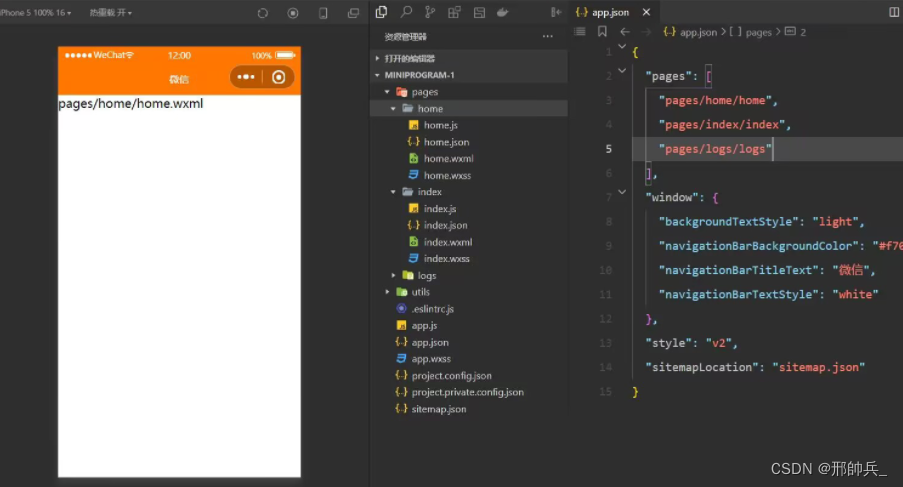Close the app.json editor tab
903x487 pixels.
tap(646, 12)
